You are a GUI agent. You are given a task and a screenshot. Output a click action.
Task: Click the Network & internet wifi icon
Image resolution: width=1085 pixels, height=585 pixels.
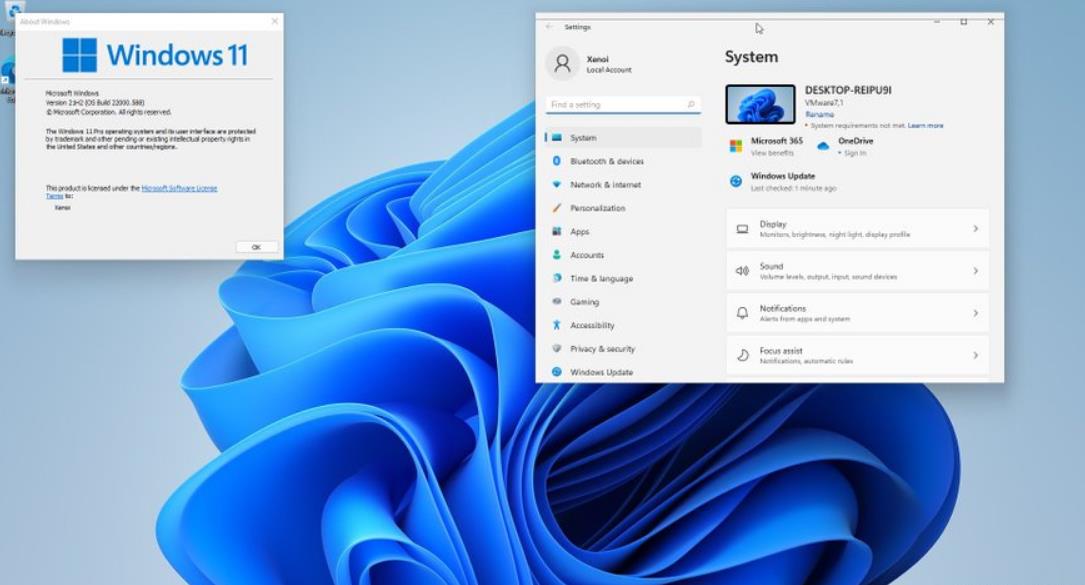pos(557,185)
